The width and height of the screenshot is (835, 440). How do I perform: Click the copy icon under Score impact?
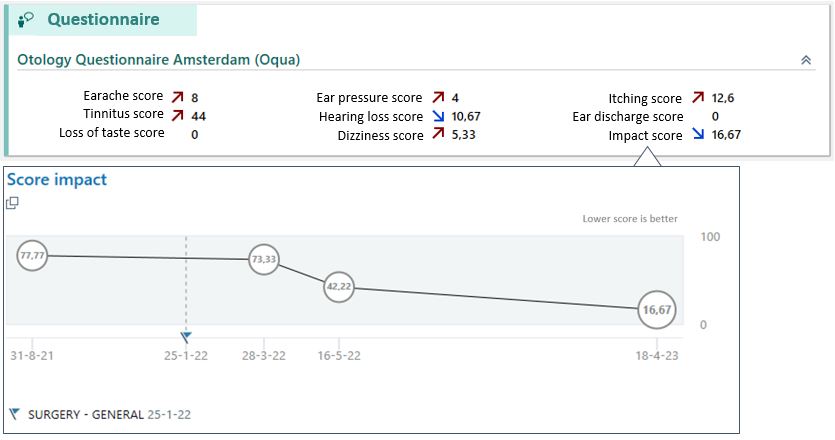click(x=13, y=203)
